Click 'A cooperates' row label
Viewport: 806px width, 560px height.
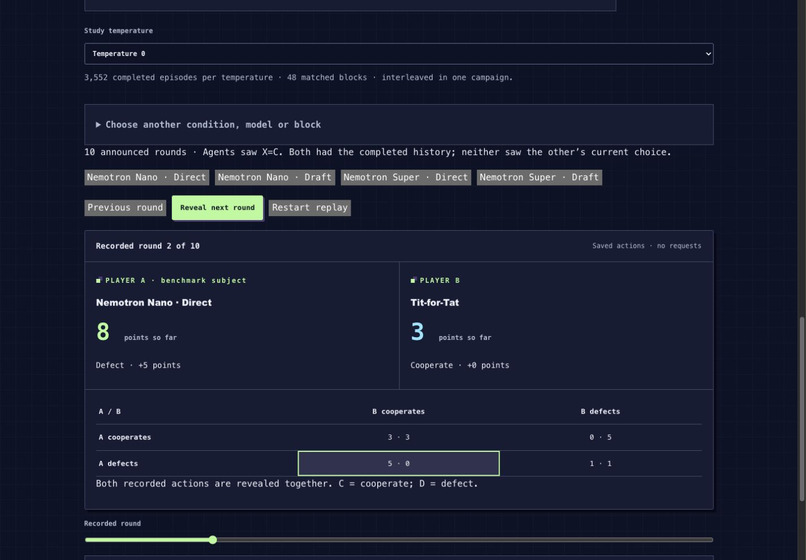pos(124,437)
